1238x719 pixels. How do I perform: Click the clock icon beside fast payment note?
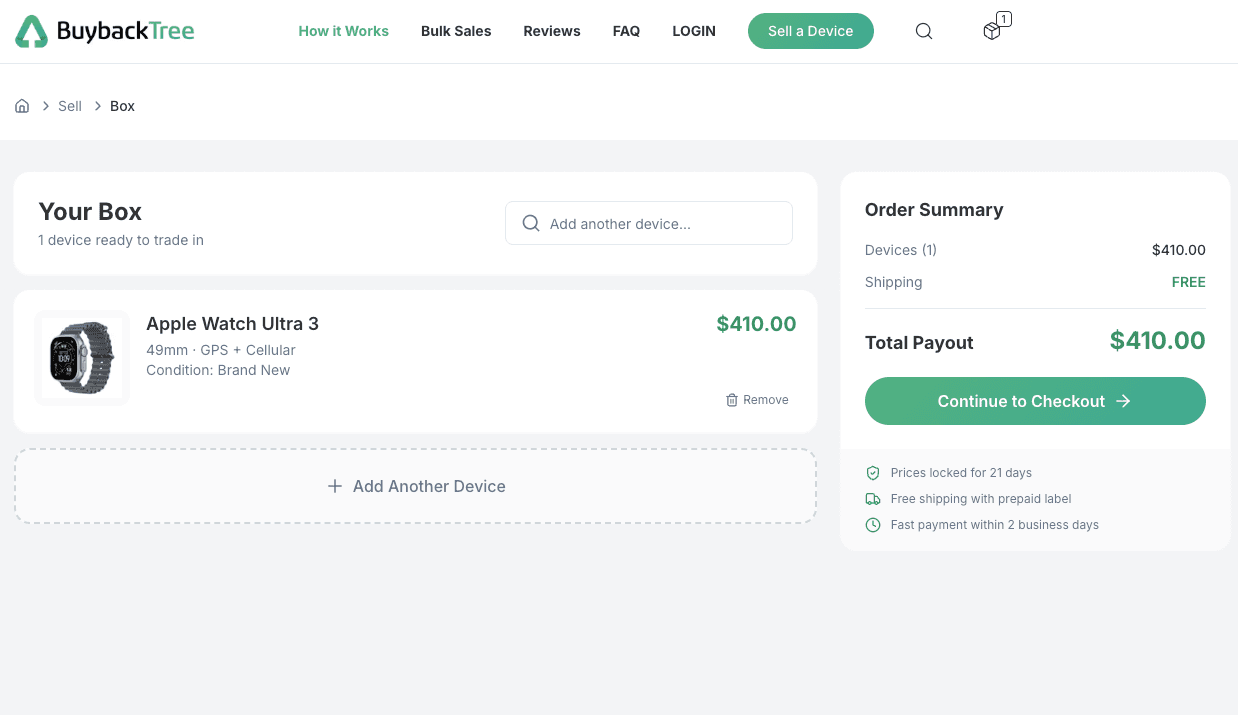873,524
